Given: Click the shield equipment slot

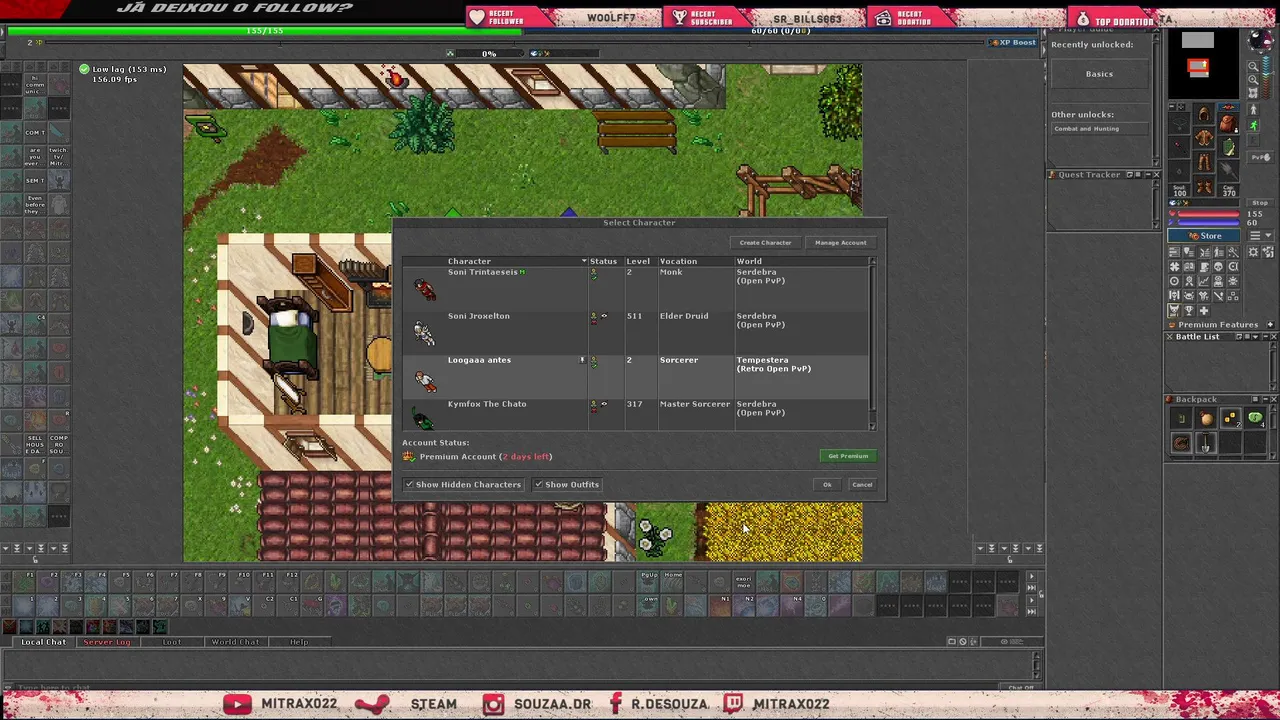Looking at the screenshot, I should [1229, 148].
